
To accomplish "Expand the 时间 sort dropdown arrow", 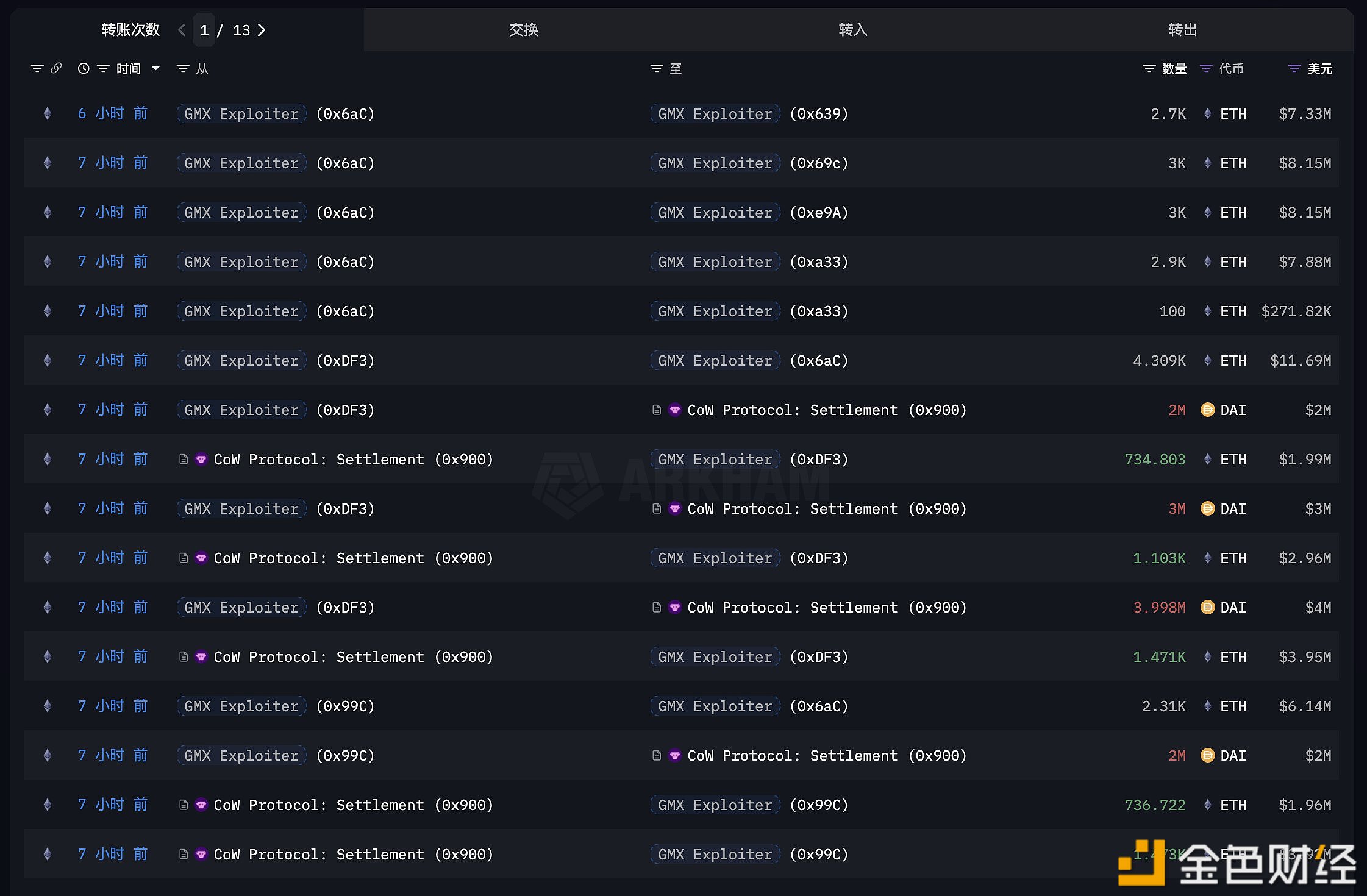I will pyautogui.click(x=155, y=68).
